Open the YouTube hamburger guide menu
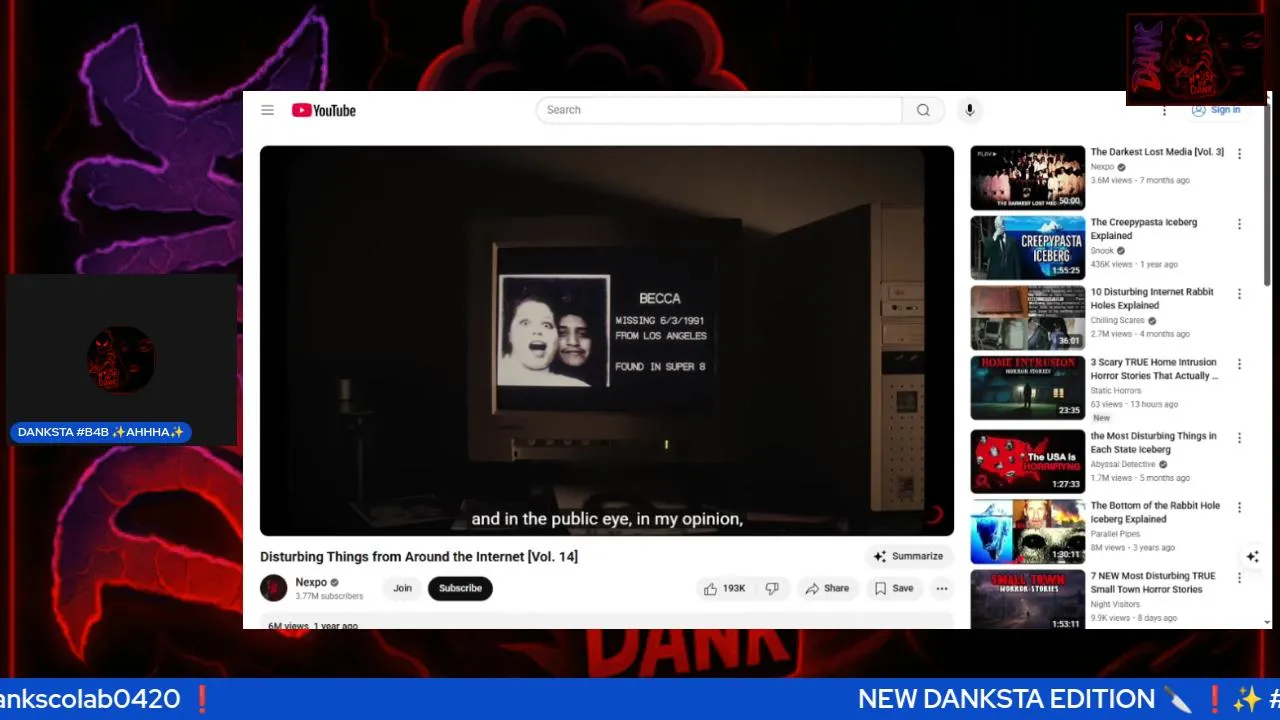The width and height of the screenshot is (1280, 720). [x=268, y=110]
